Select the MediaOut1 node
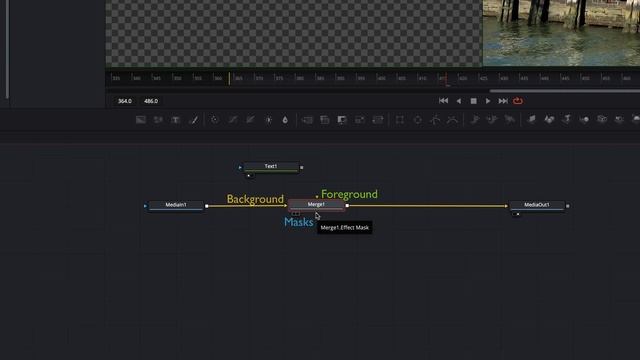 click(x=537, y=205)
